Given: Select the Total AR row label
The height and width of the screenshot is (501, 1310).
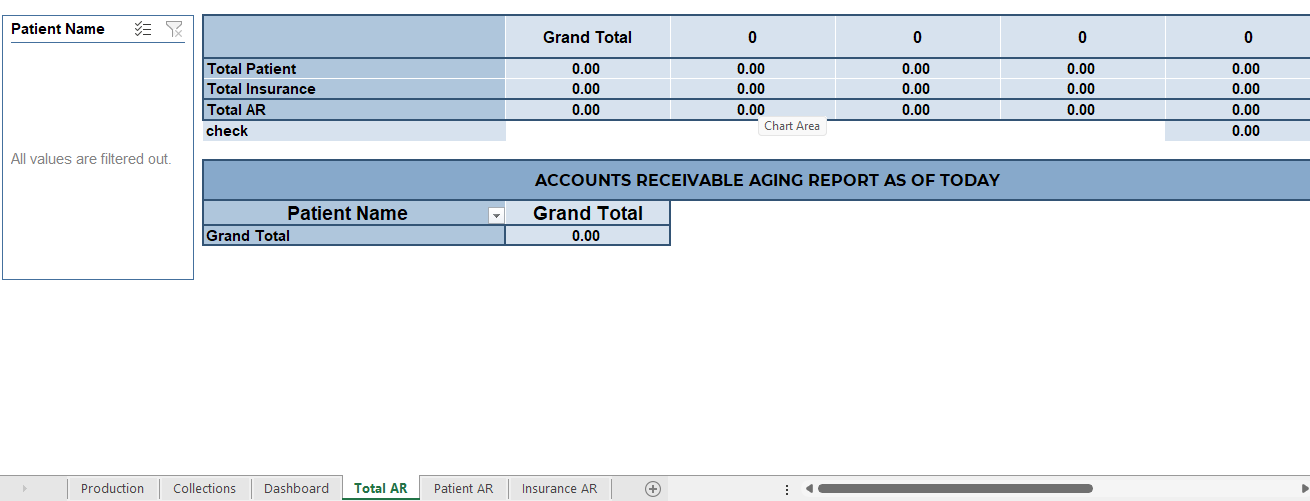Looking at the screenshot, I should 354,110.
